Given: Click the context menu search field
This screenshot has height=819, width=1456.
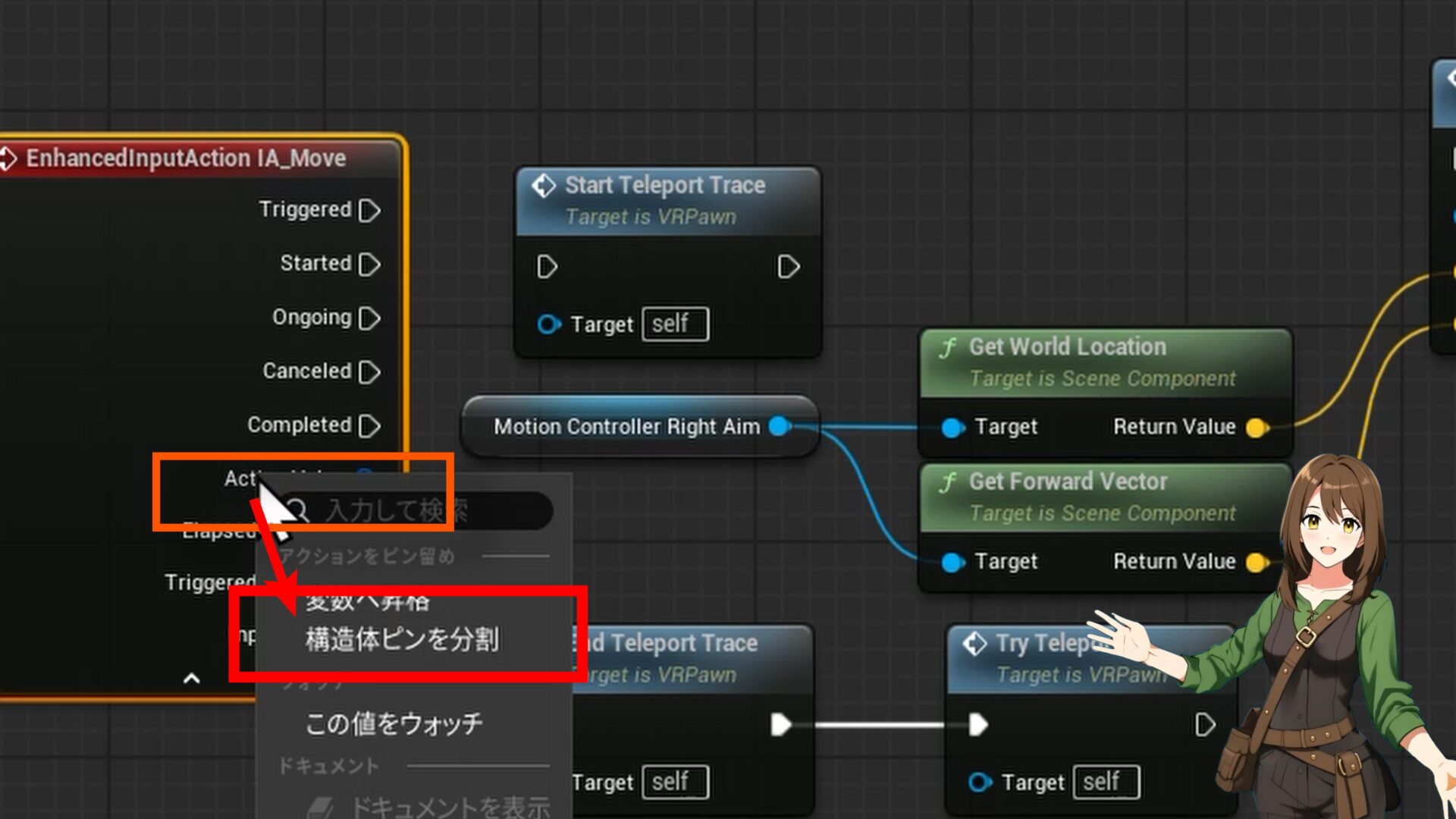Looking at the screenshot, I should pos(425,510).
